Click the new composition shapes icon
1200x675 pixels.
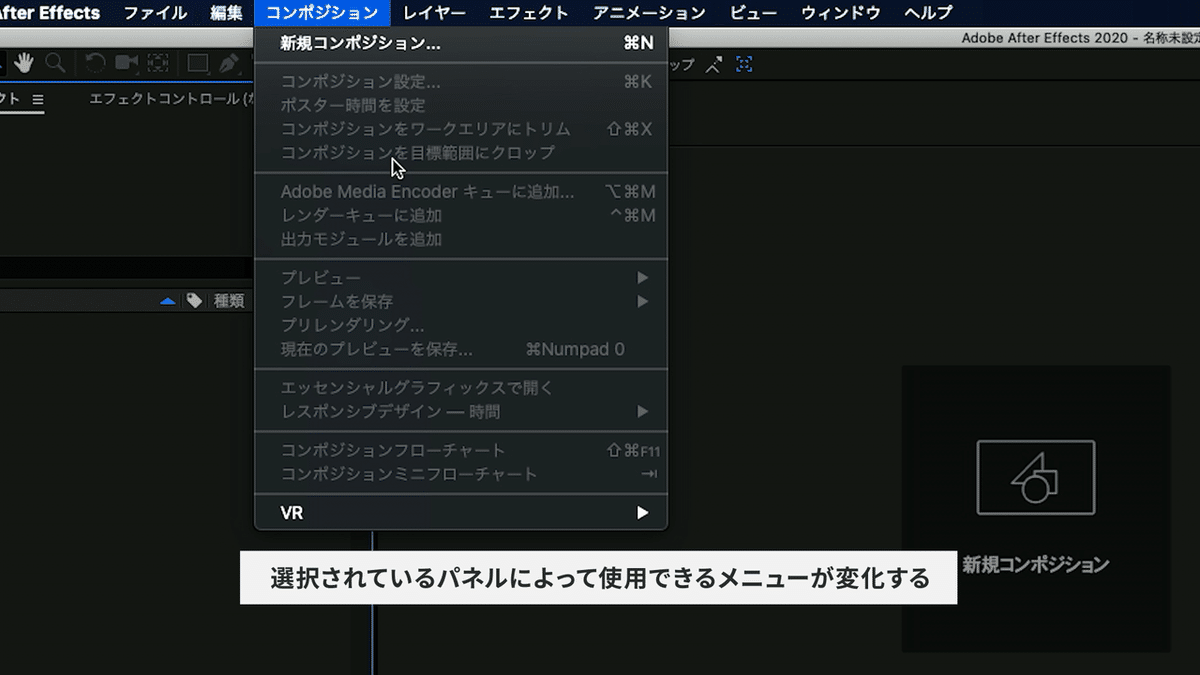pyautogui.click(x=1036, y=477)
